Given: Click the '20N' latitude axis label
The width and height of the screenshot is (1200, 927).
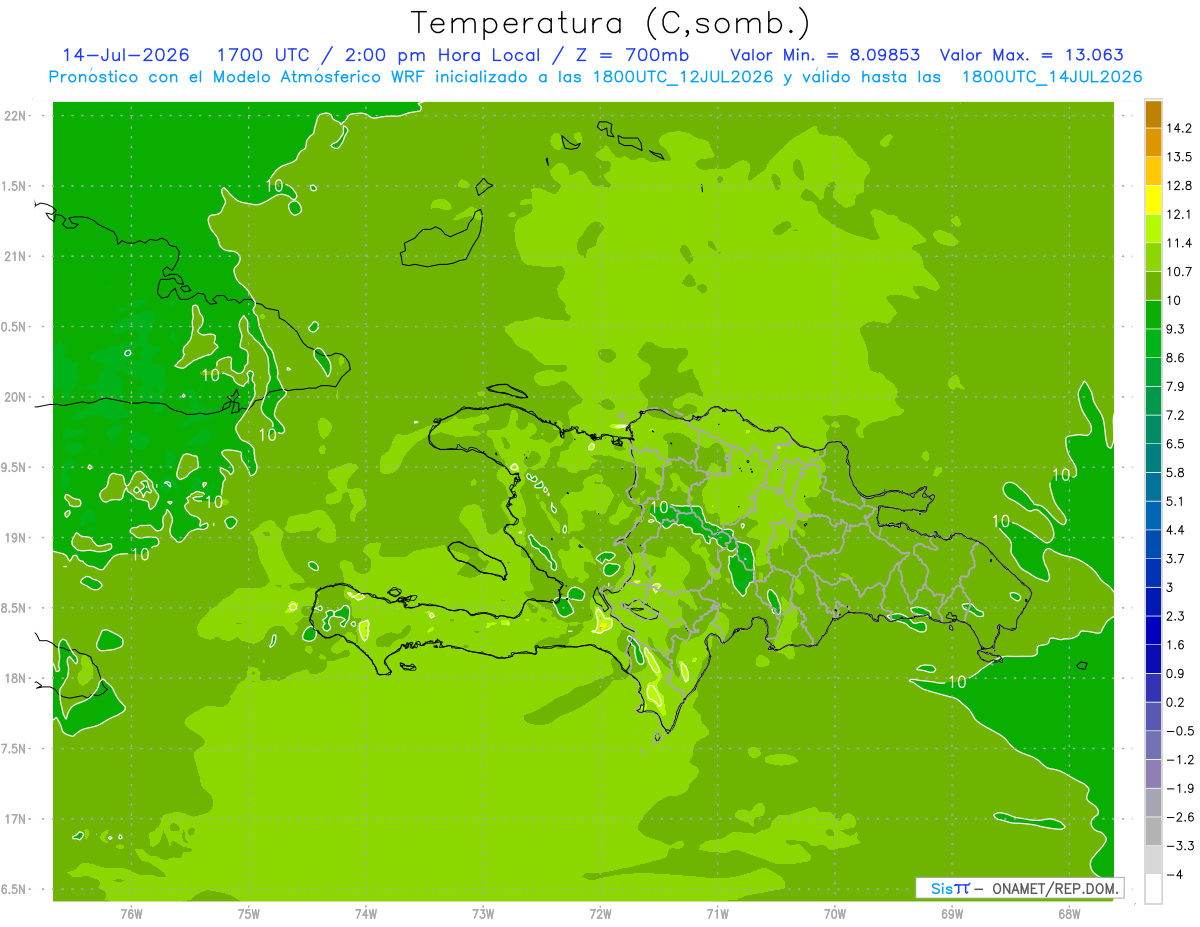Looking at the screenshot, I should (15, 398).
